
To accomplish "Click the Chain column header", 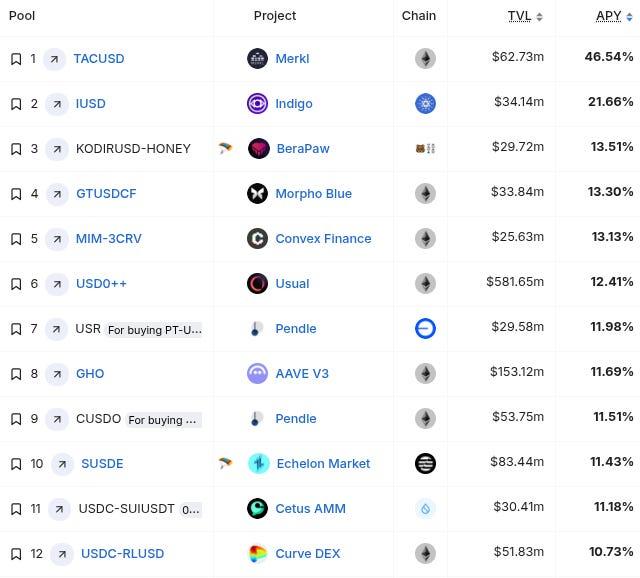I will (419, 16).
